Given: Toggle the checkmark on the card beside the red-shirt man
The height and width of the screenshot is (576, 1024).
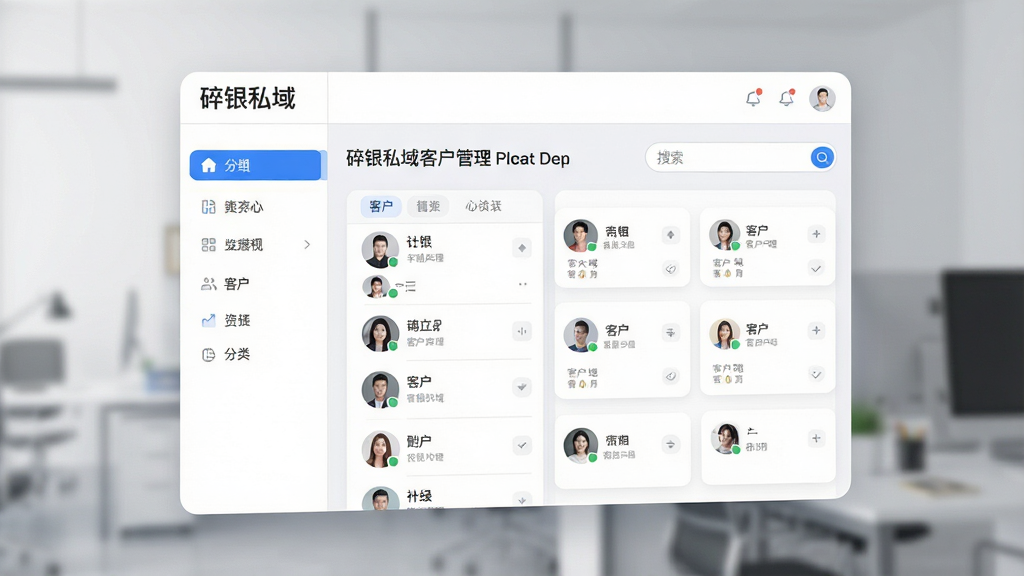Looking at the screenshot, I should [816, 268].
